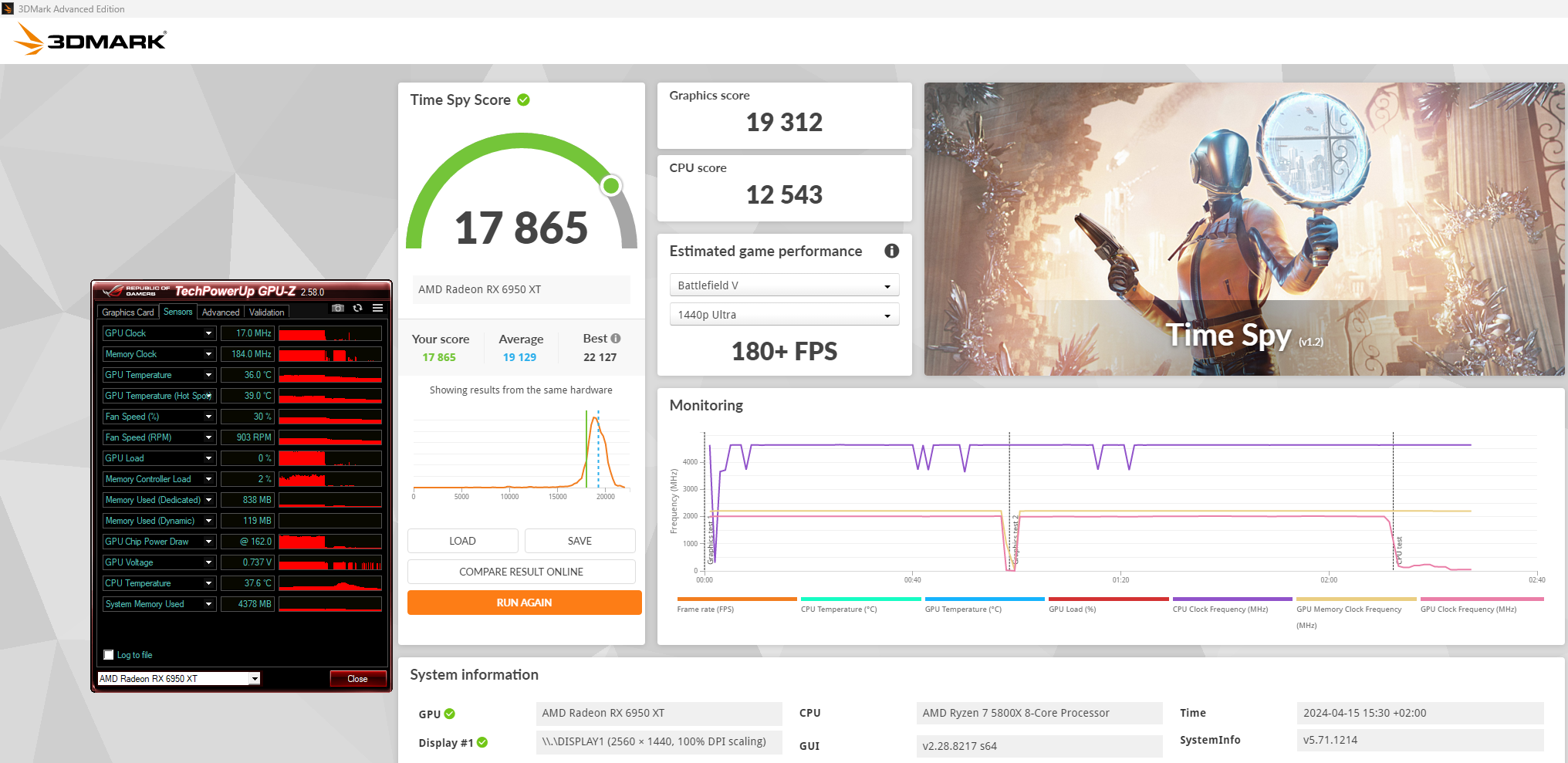Click the GPU Clock sensor graph
Viewport: 1568px width, 763px height.
tap(329, 333)
